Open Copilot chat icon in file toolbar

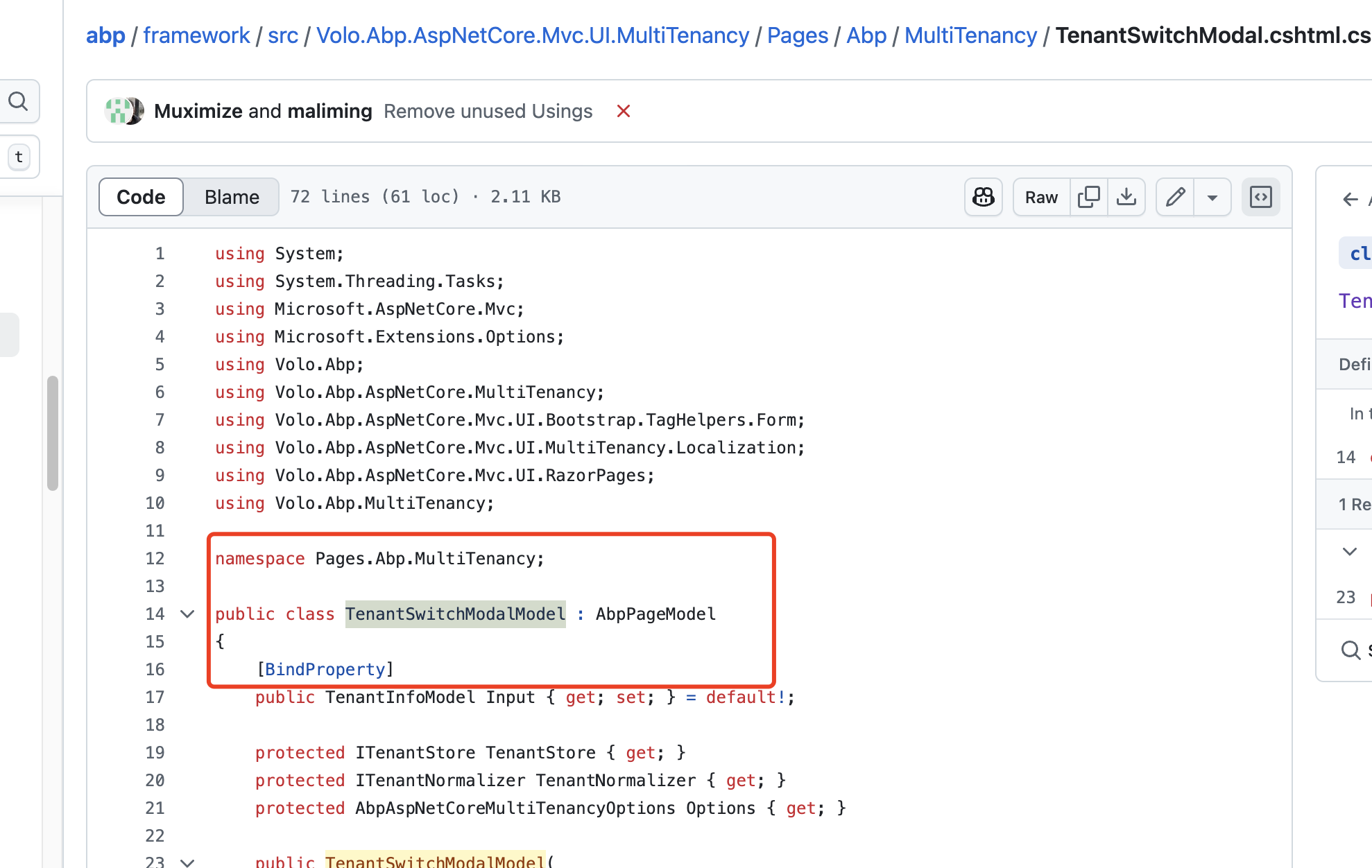click(x=983, y=197)
